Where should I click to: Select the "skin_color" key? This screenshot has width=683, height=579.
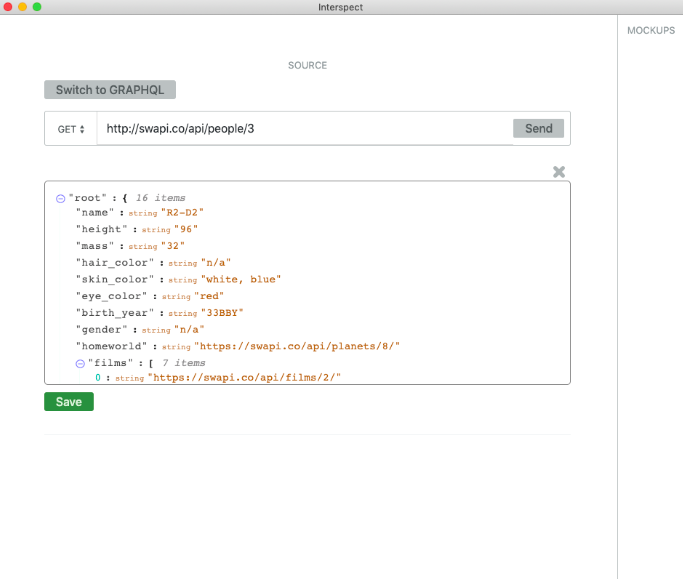[115, 279]
